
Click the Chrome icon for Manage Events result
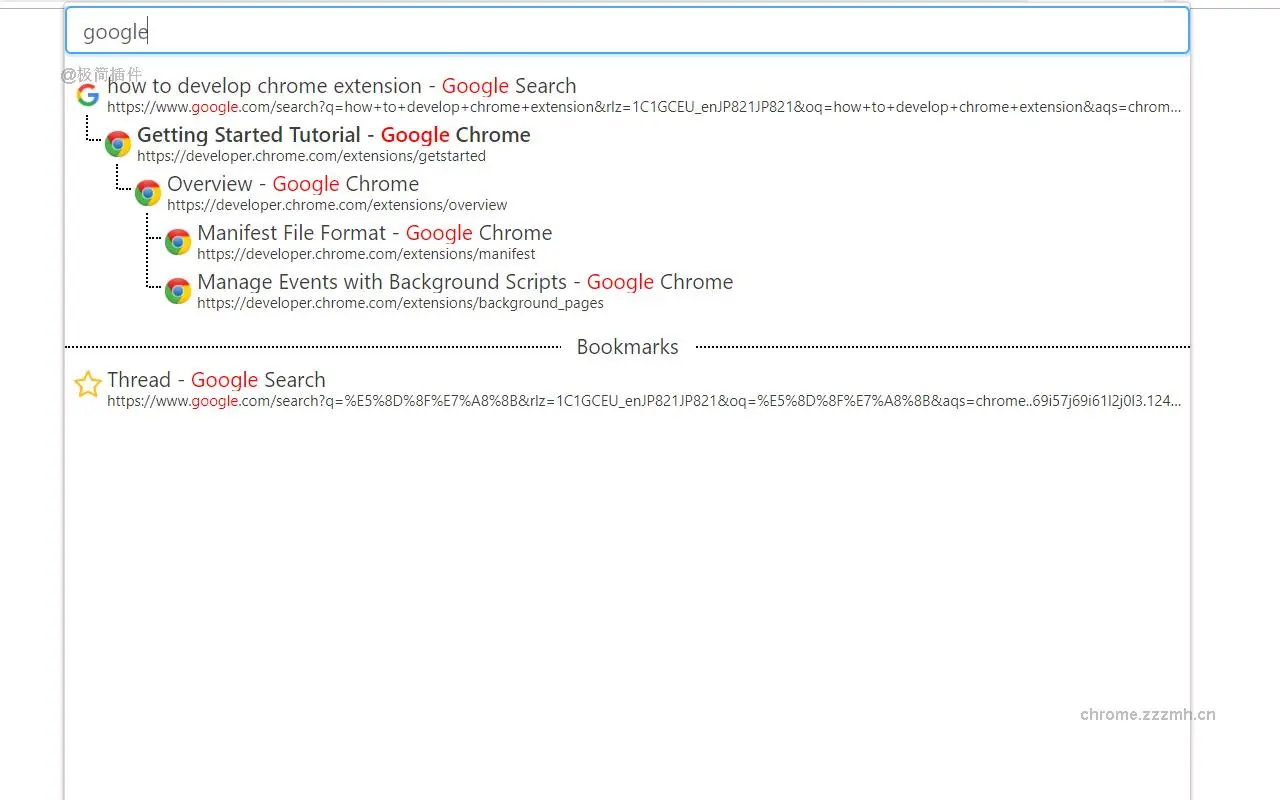click(x=177, y=290)
